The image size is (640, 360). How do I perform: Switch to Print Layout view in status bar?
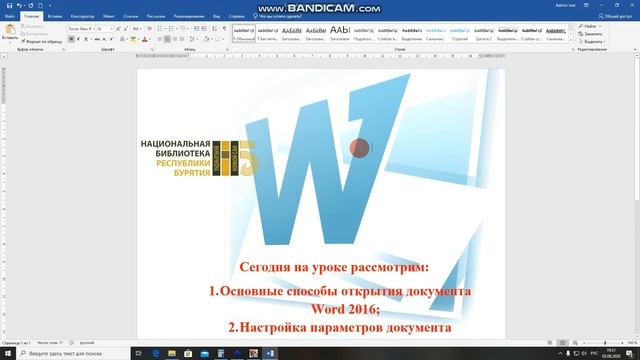[x=562, y=343]
